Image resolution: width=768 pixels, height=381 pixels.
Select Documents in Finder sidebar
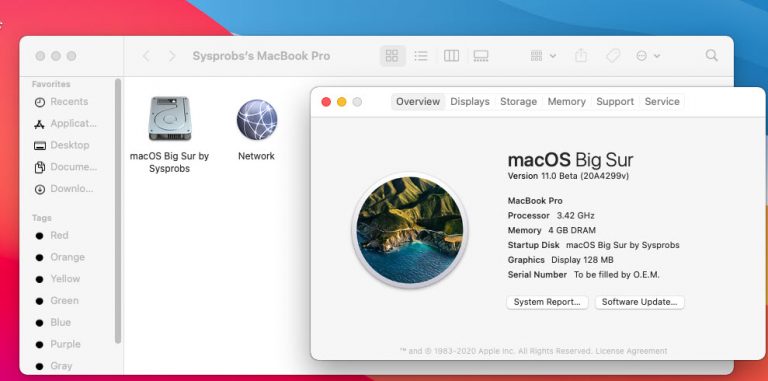(66, 167)
